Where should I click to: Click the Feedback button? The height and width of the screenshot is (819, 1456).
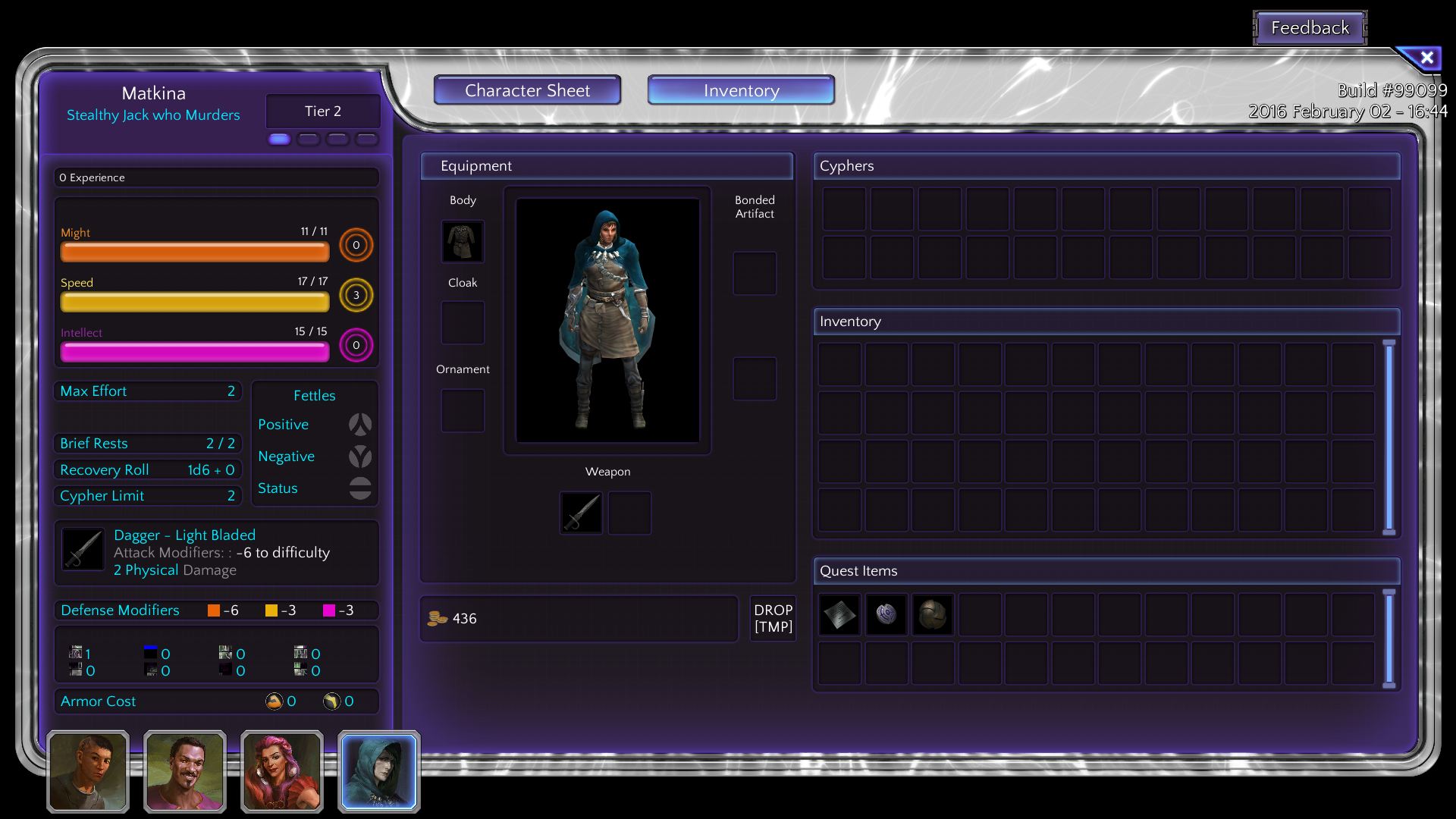(x=1310, y=28)
